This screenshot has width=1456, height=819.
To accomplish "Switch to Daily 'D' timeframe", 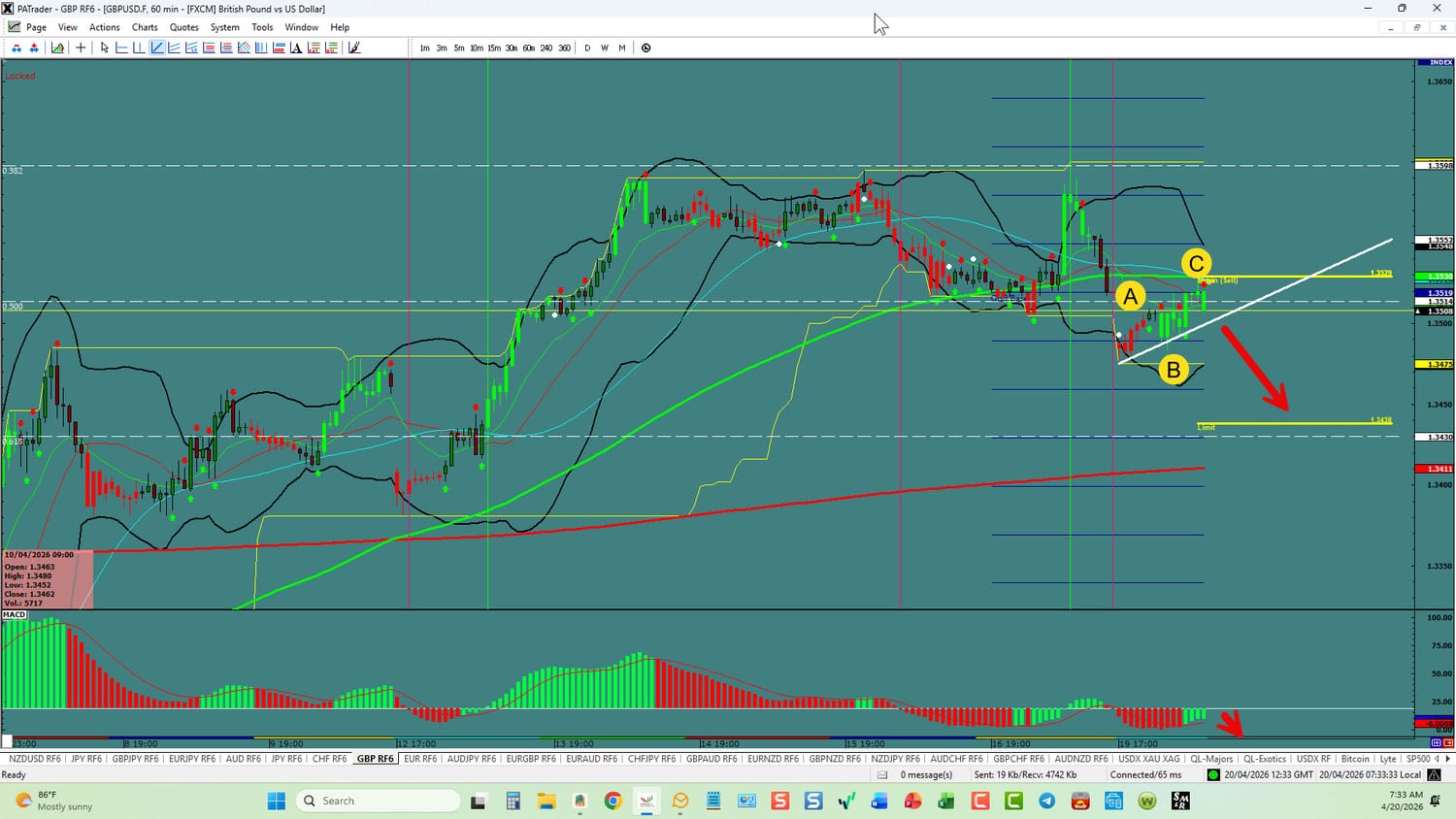I will pos(587,48).
